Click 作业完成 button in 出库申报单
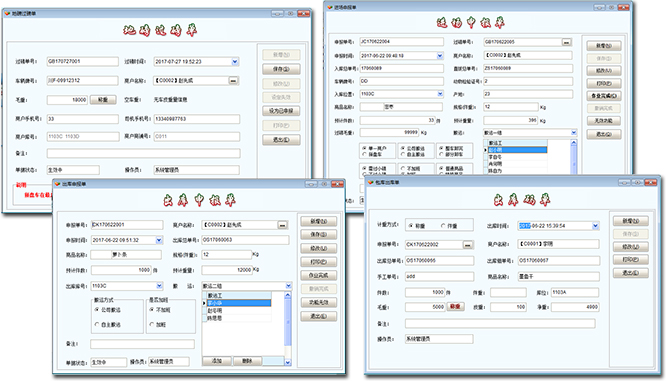 click(319, 275)
